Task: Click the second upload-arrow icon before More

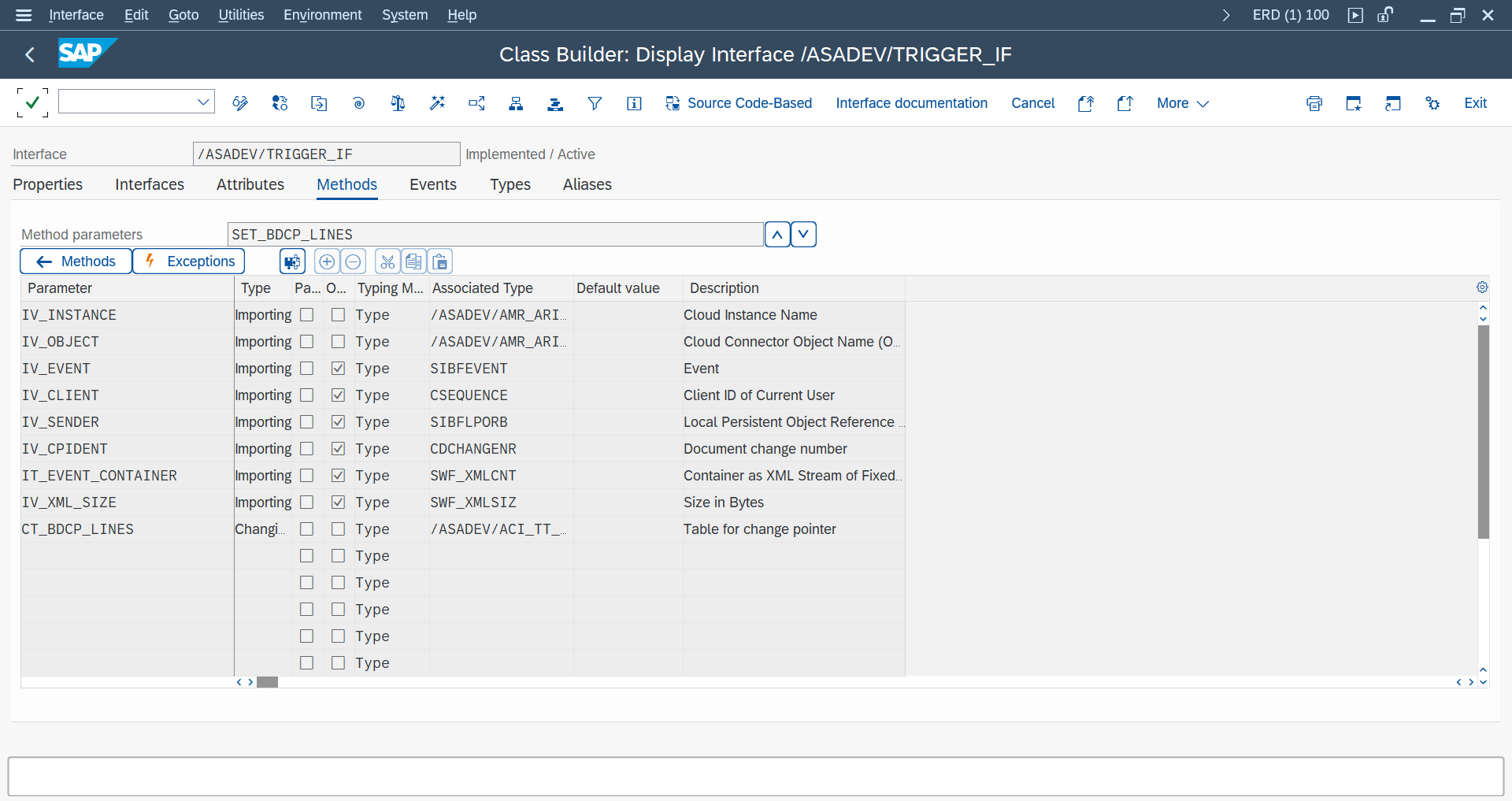Action: (x=1125, y=103)
